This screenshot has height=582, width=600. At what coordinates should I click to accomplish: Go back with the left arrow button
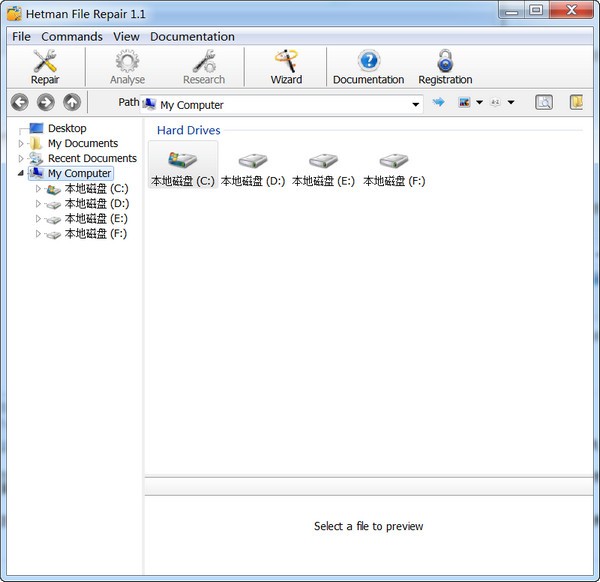pyautogui.click(x=20, y=102)
